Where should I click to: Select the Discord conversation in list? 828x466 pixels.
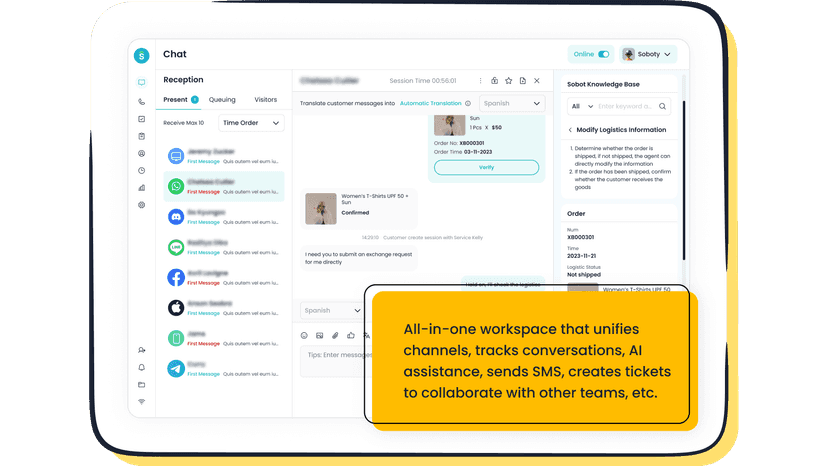tap(224, 217)
